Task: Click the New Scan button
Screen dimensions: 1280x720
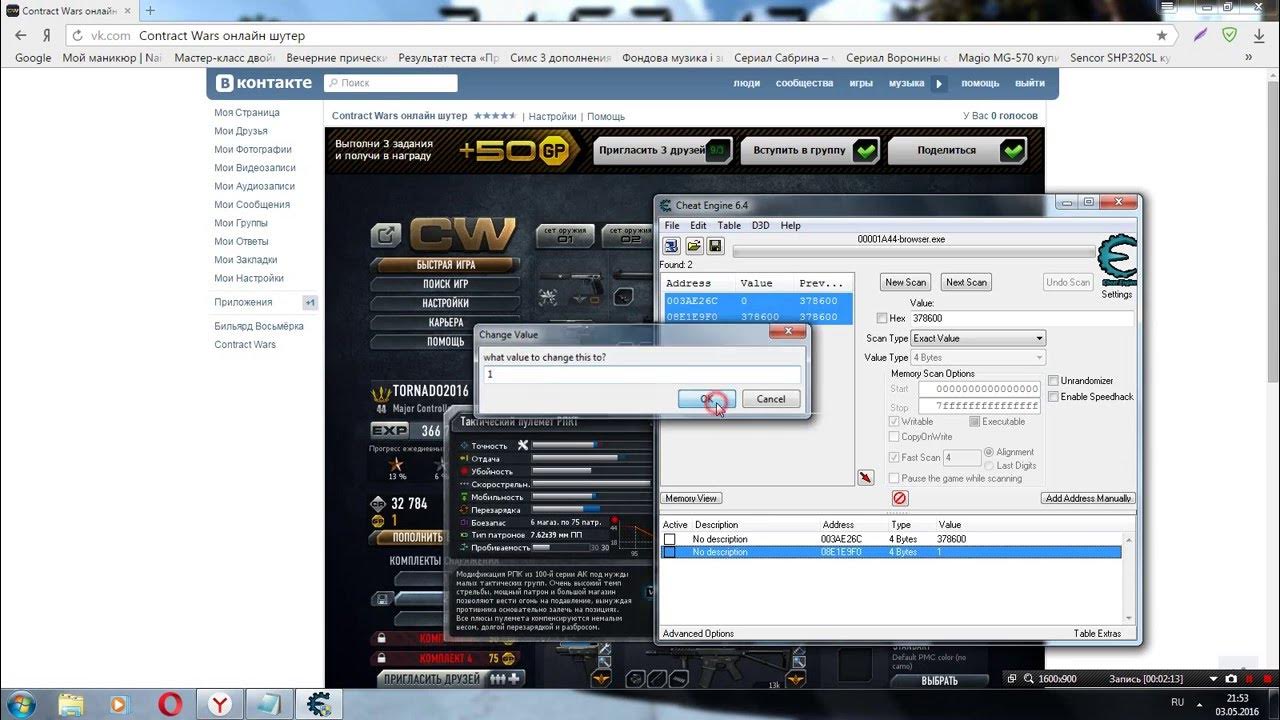Action: (905, 282)
